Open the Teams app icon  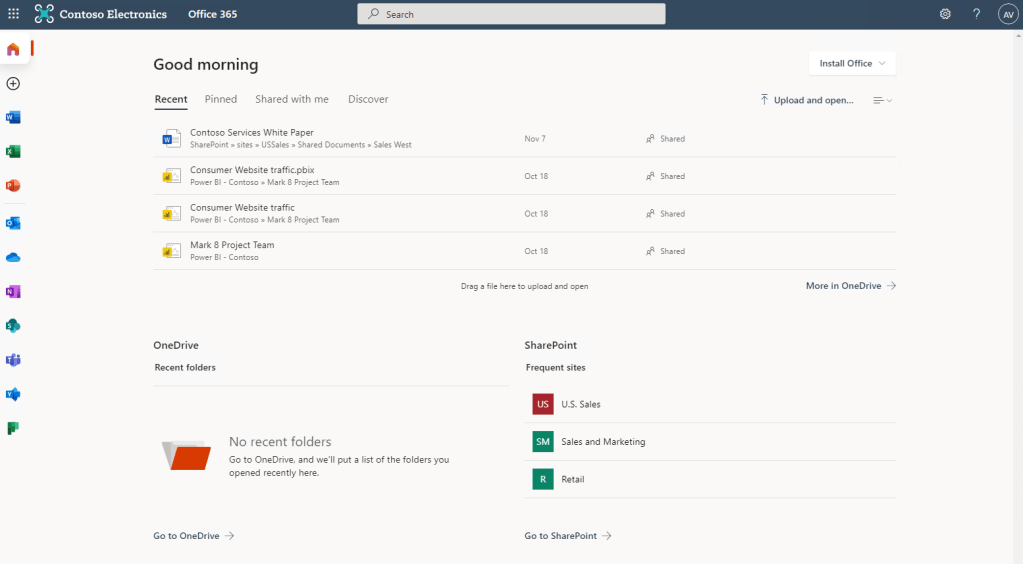click(13, 360)
